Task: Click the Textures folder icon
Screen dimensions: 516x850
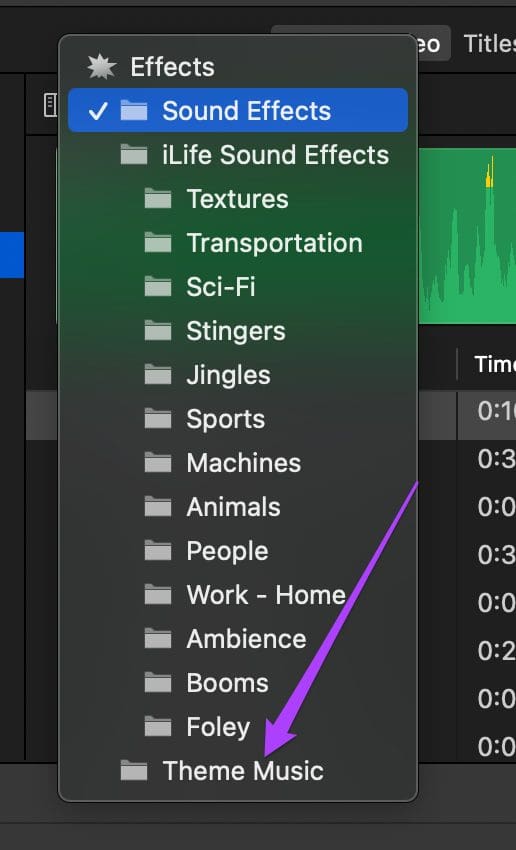Action: tap(158, 199)
